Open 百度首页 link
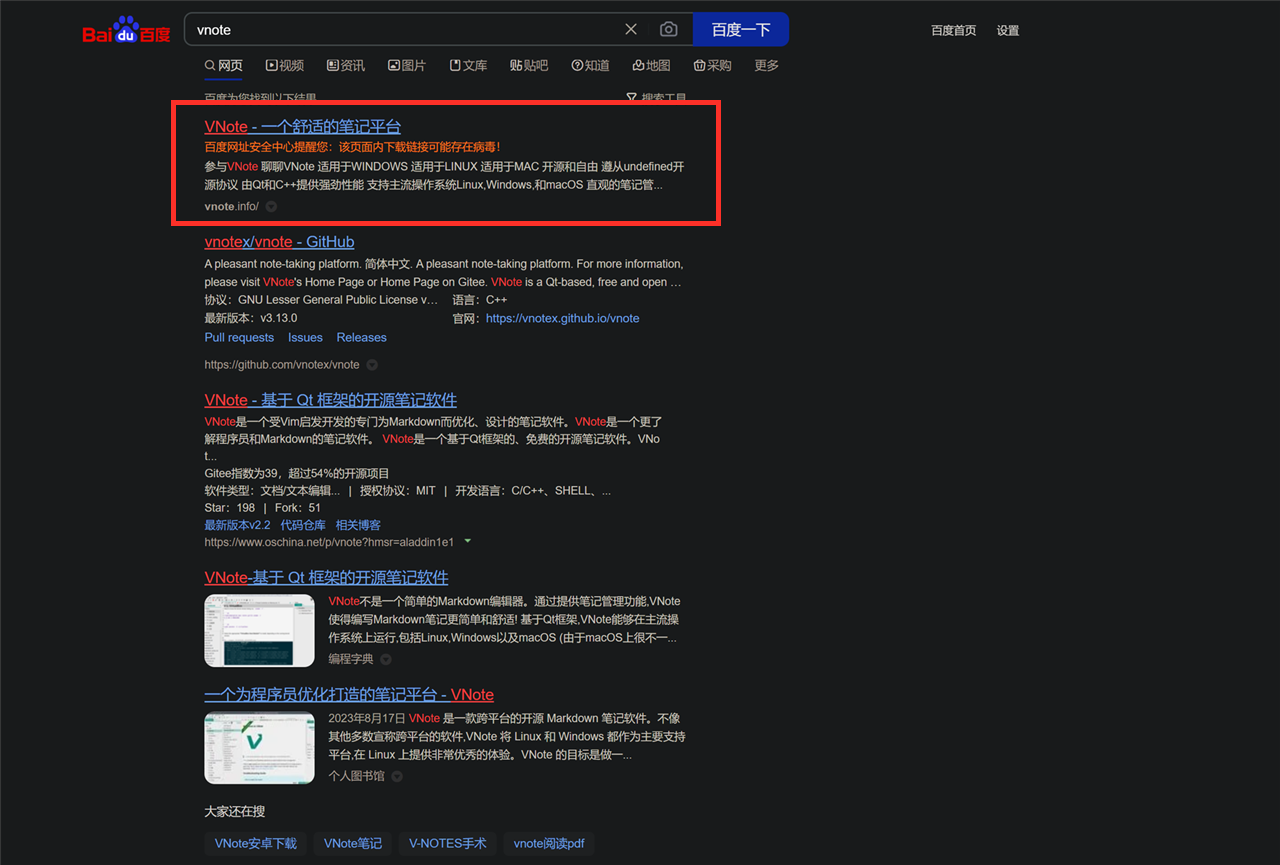The image size is (1280, 865). (954, 31)
